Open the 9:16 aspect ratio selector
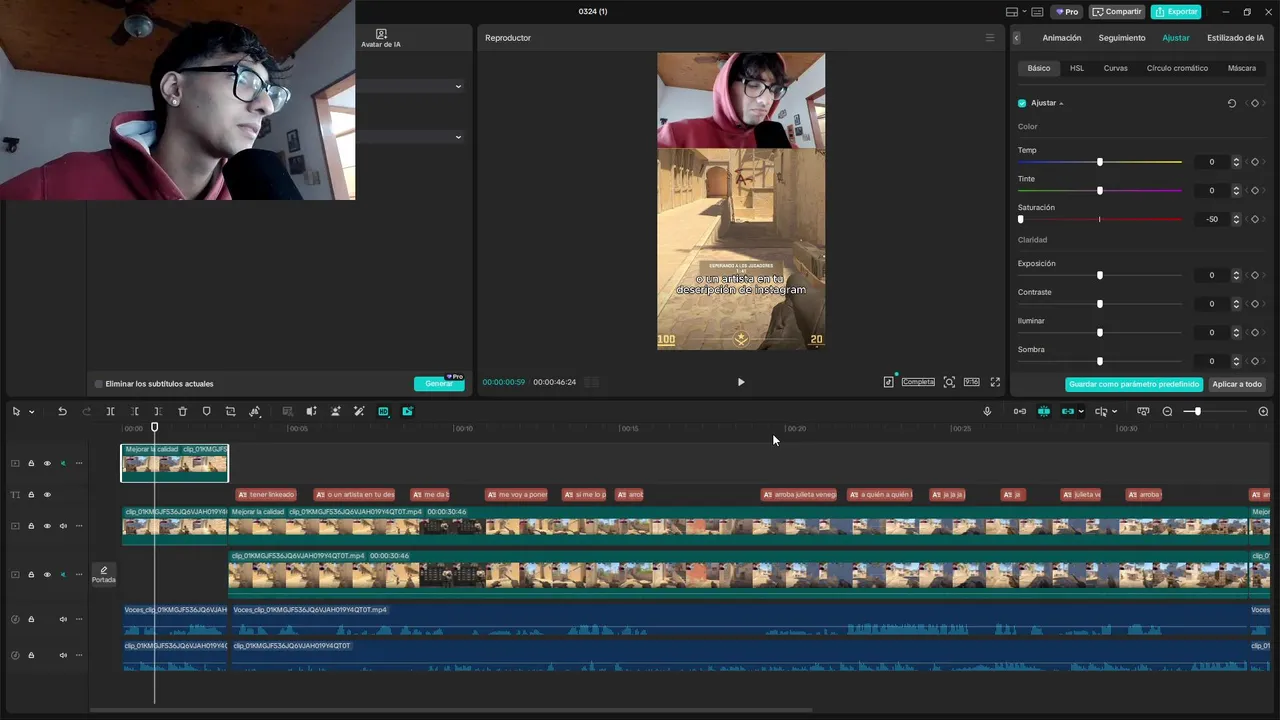This screenshot has width=1280, height=720. [971, 382]
